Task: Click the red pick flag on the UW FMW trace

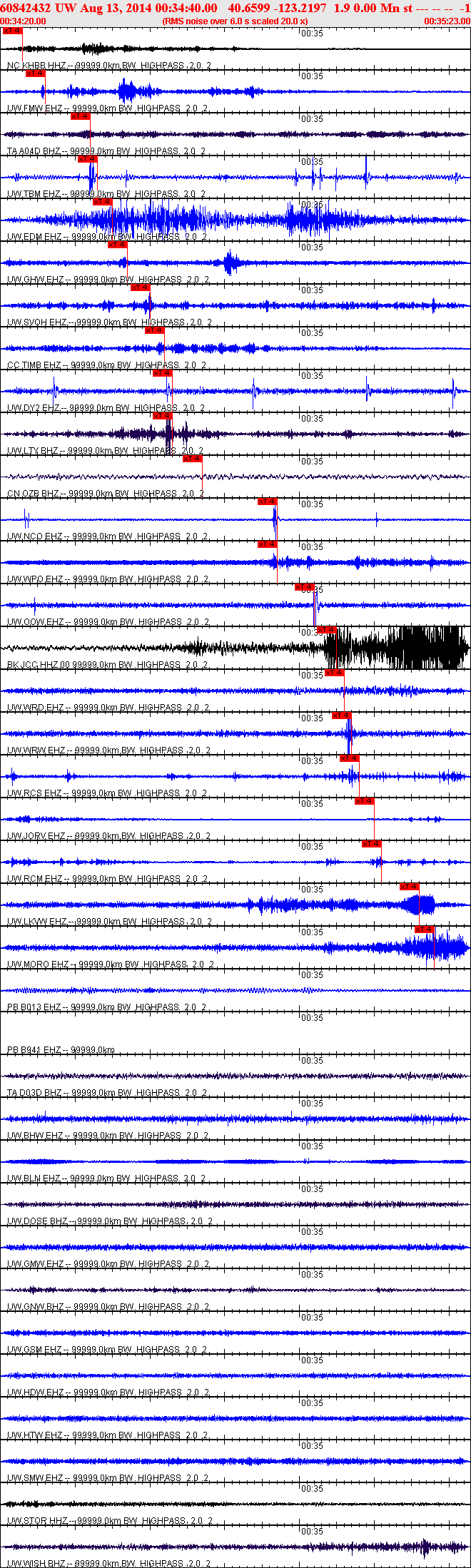Action: point(36,73)
